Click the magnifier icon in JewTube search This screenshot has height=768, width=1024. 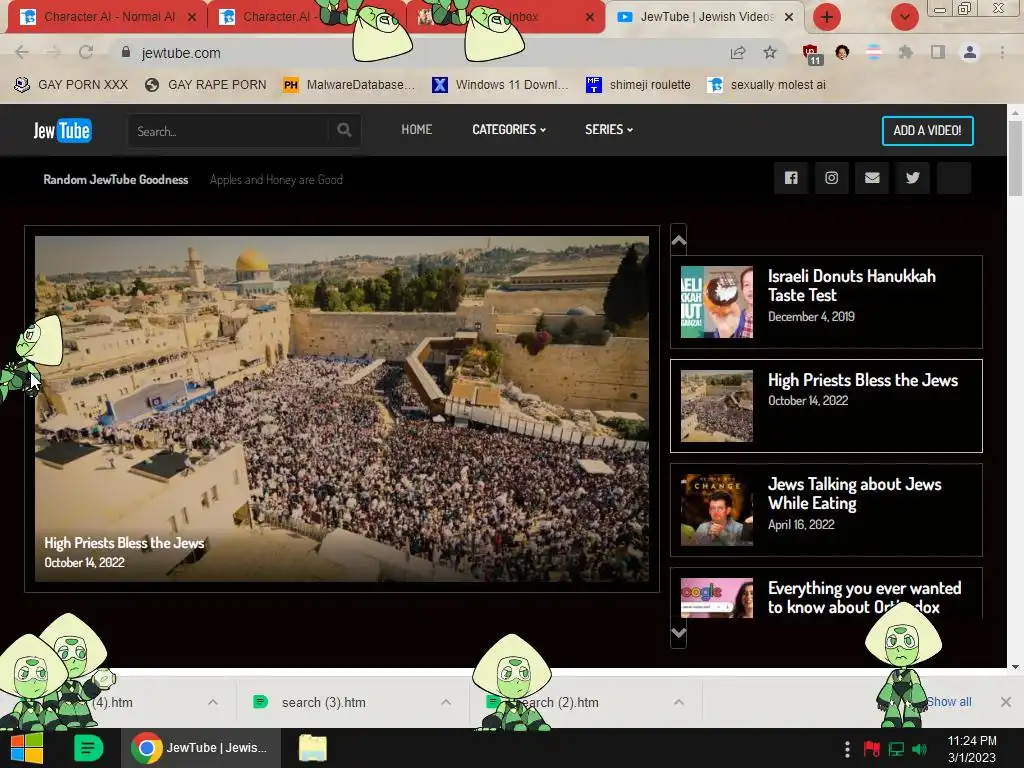(344, 131)
